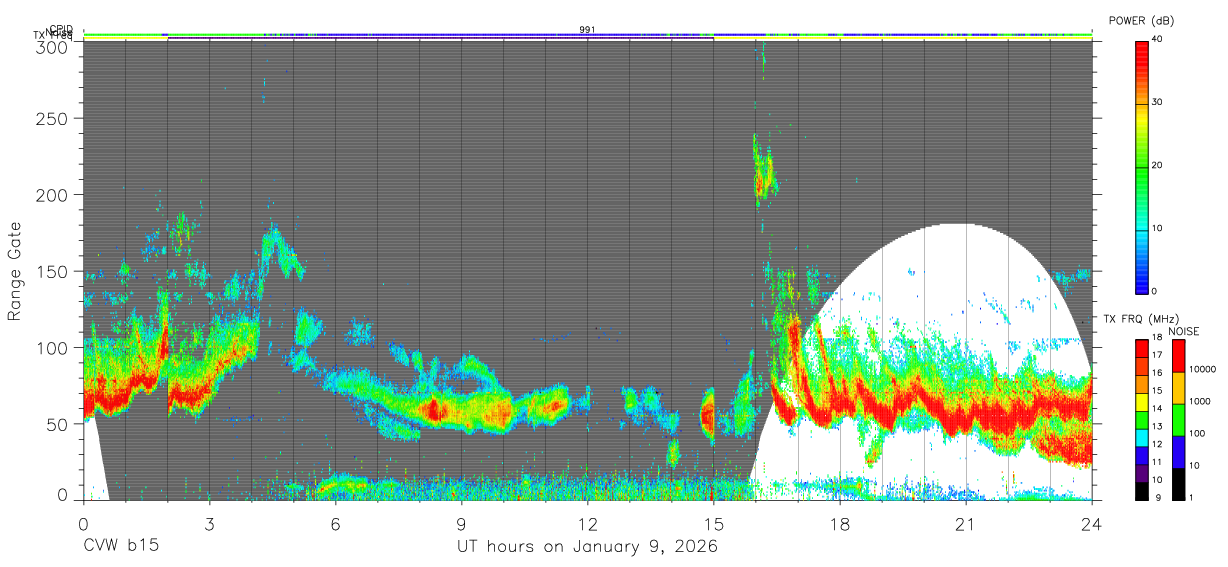Click the 24 UT hour tick label
1228x567 pixels.
pos(1092,524)
